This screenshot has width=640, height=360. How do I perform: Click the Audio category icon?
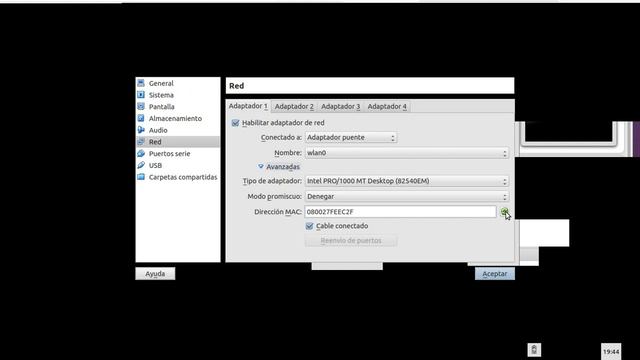click(141, 130)
